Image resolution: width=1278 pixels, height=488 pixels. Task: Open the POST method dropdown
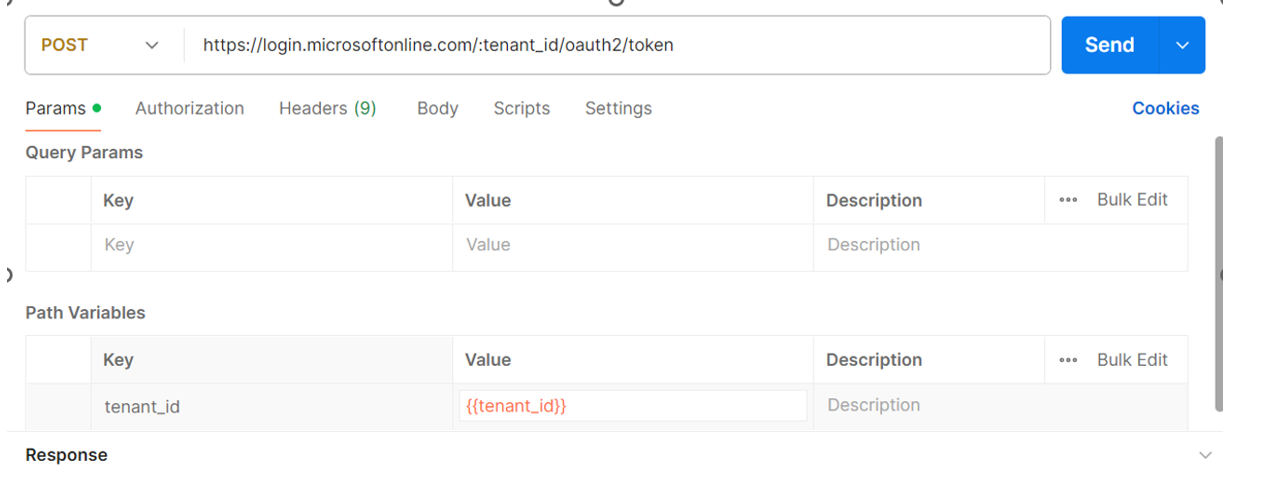point(100,45)
